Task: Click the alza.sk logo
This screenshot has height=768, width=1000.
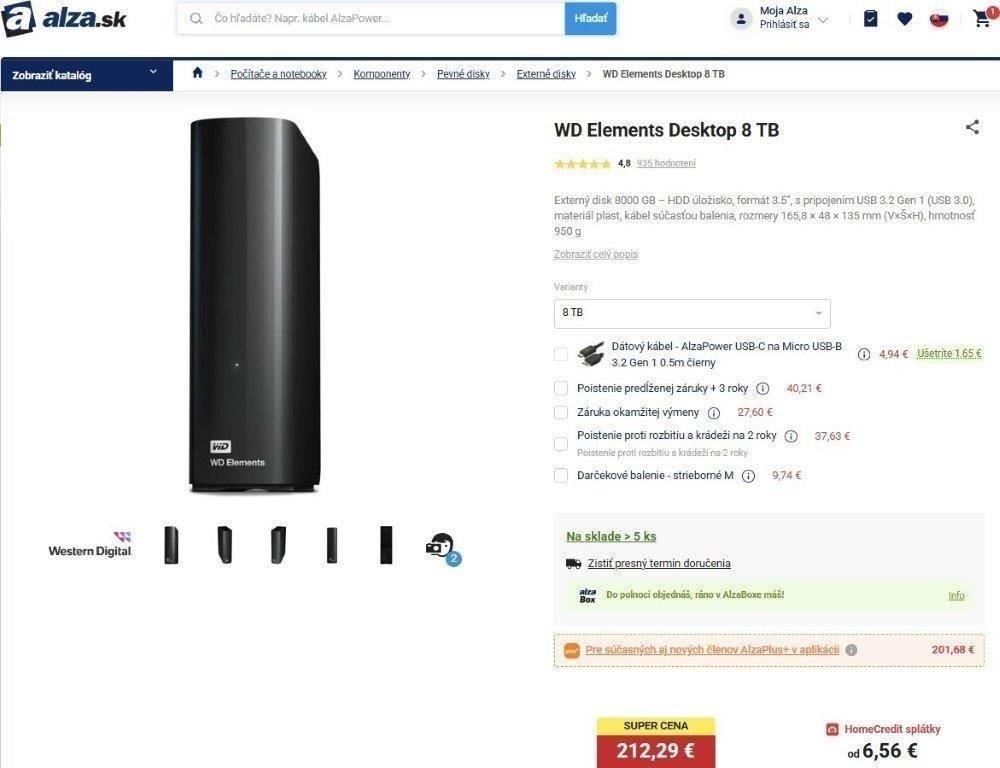Action: (64, 19)
